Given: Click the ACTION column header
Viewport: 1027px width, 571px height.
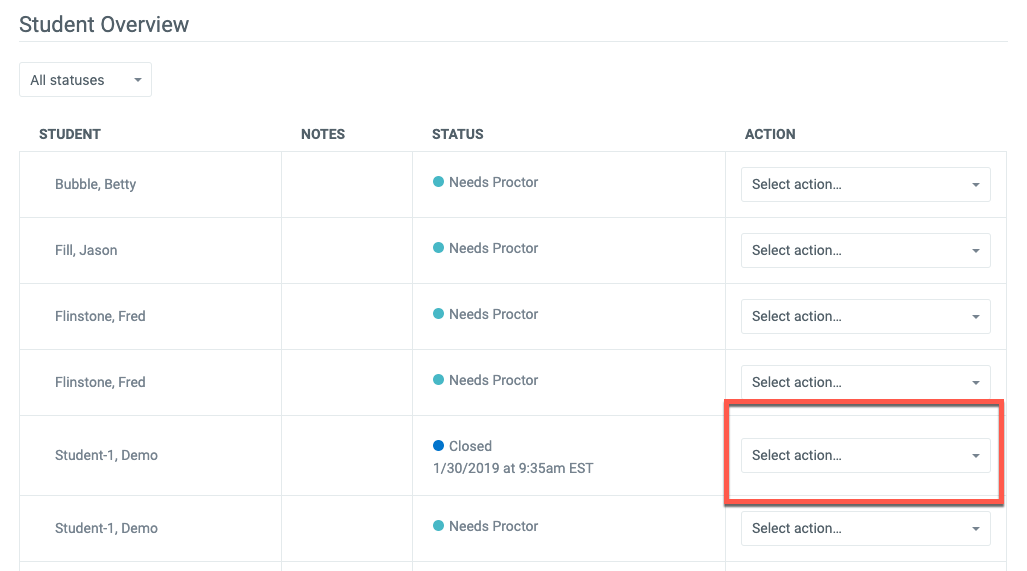Looking at the screenshot, I should (x=770, y=134).
